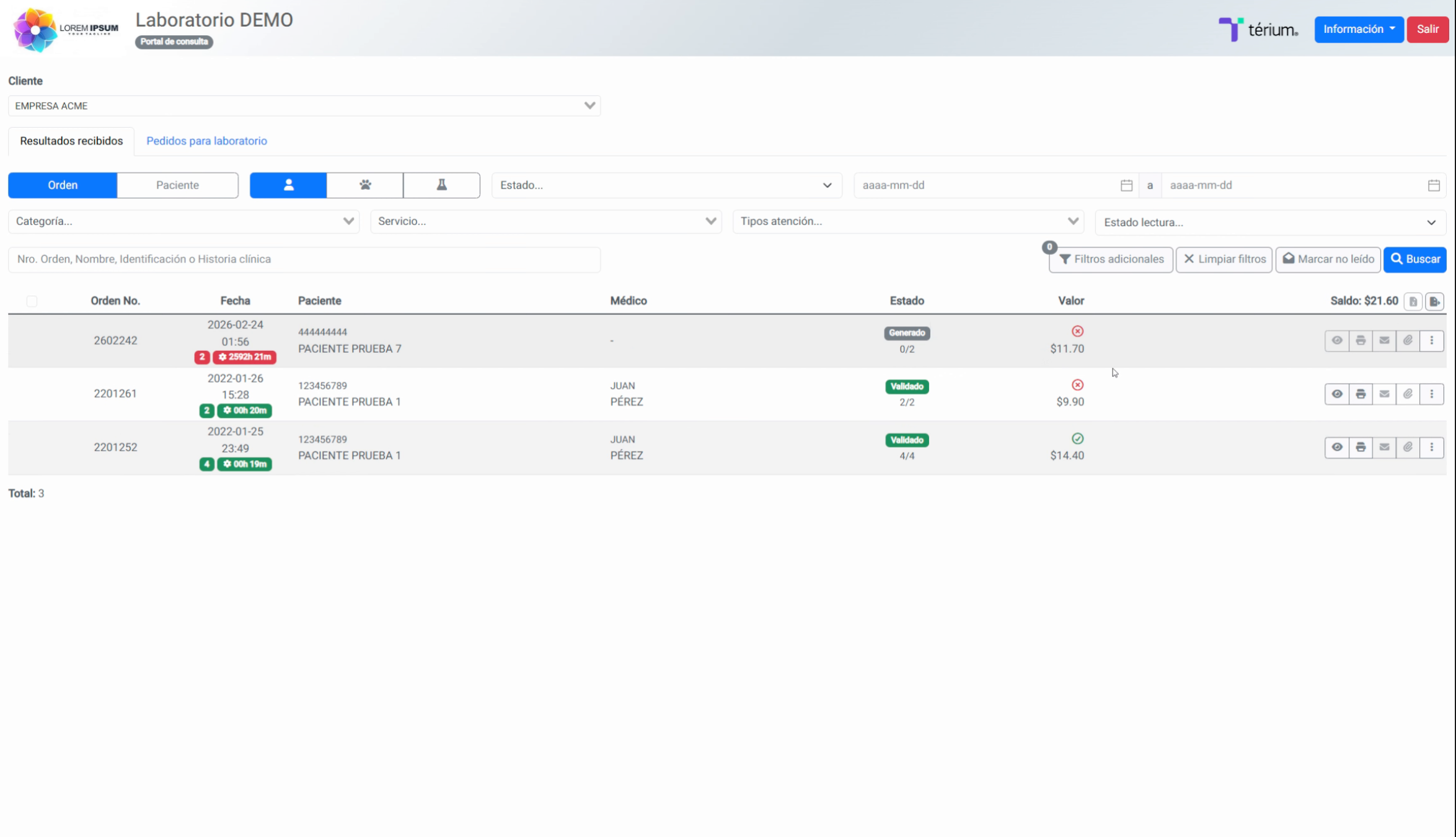Image resolution: width=1456 pixels, height=837 pixels.
Task: Select the lab flask sample filter
Action: coord(441,185)
